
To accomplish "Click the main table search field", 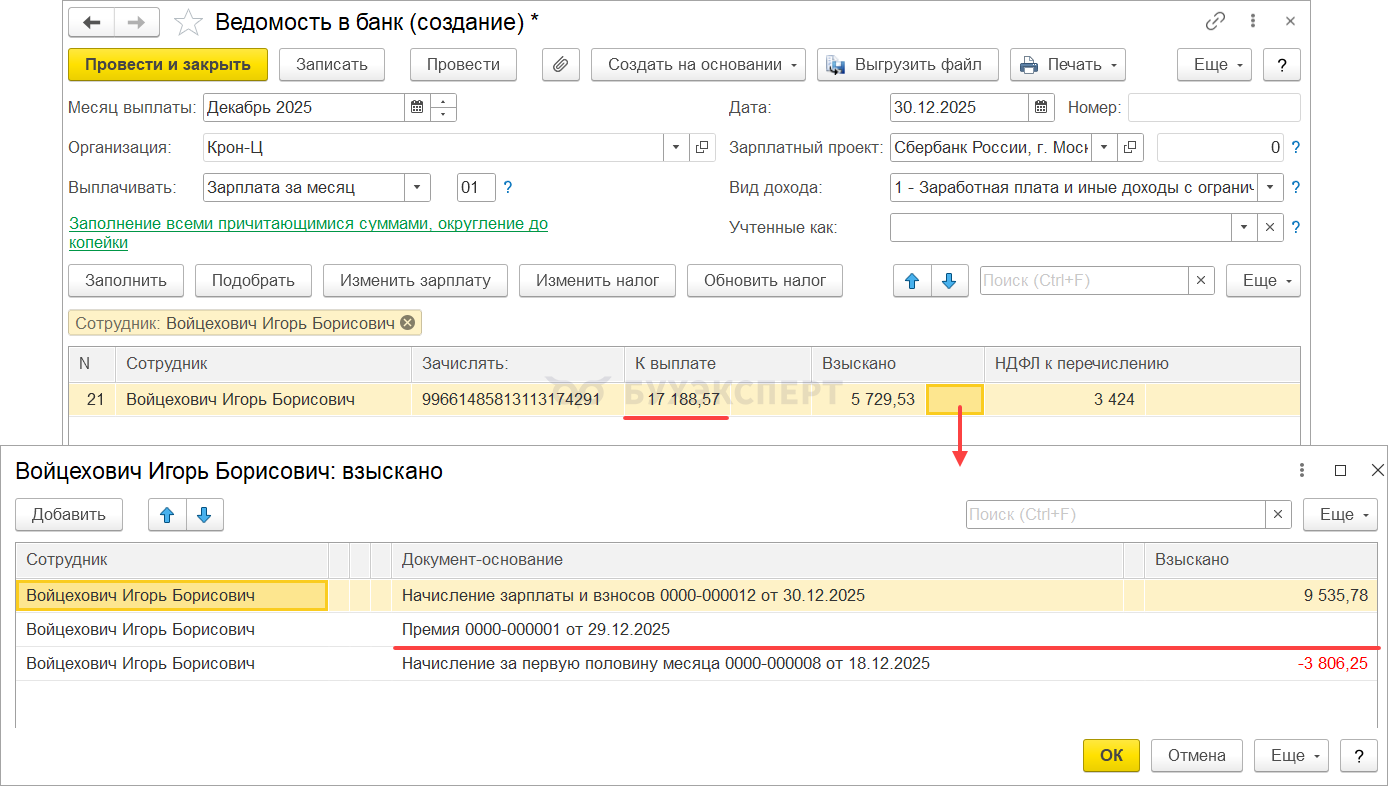I will 1084,281.
